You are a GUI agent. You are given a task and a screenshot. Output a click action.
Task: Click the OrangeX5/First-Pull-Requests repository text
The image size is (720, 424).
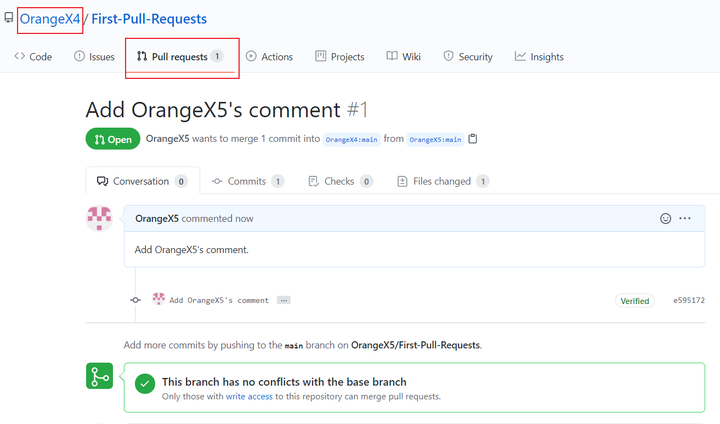(416, 345)
